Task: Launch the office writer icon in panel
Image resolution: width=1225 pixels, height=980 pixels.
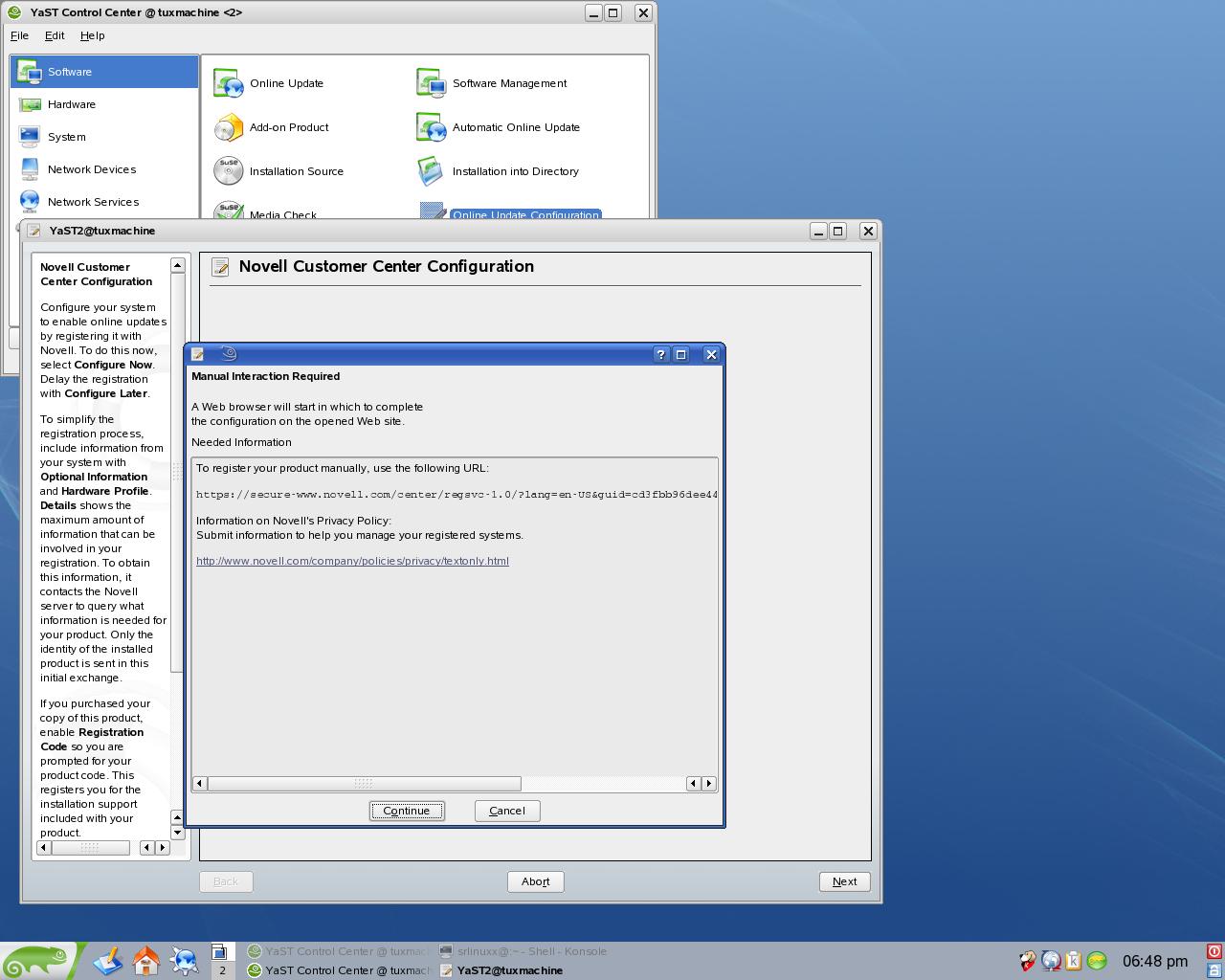Action: coord(108,960)
